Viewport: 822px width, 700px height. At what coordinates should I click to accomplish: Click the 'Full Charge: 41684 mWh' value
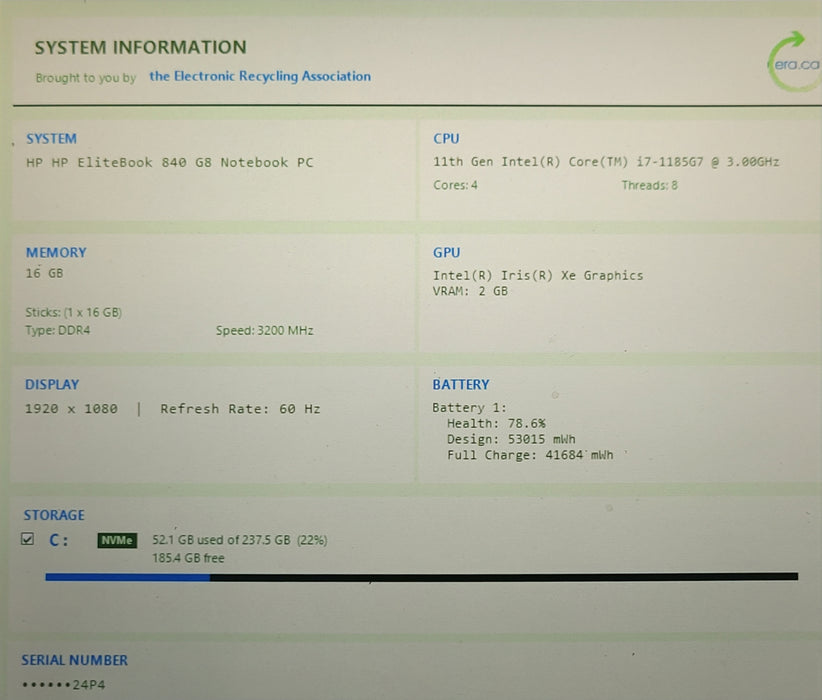click(530, 455)
